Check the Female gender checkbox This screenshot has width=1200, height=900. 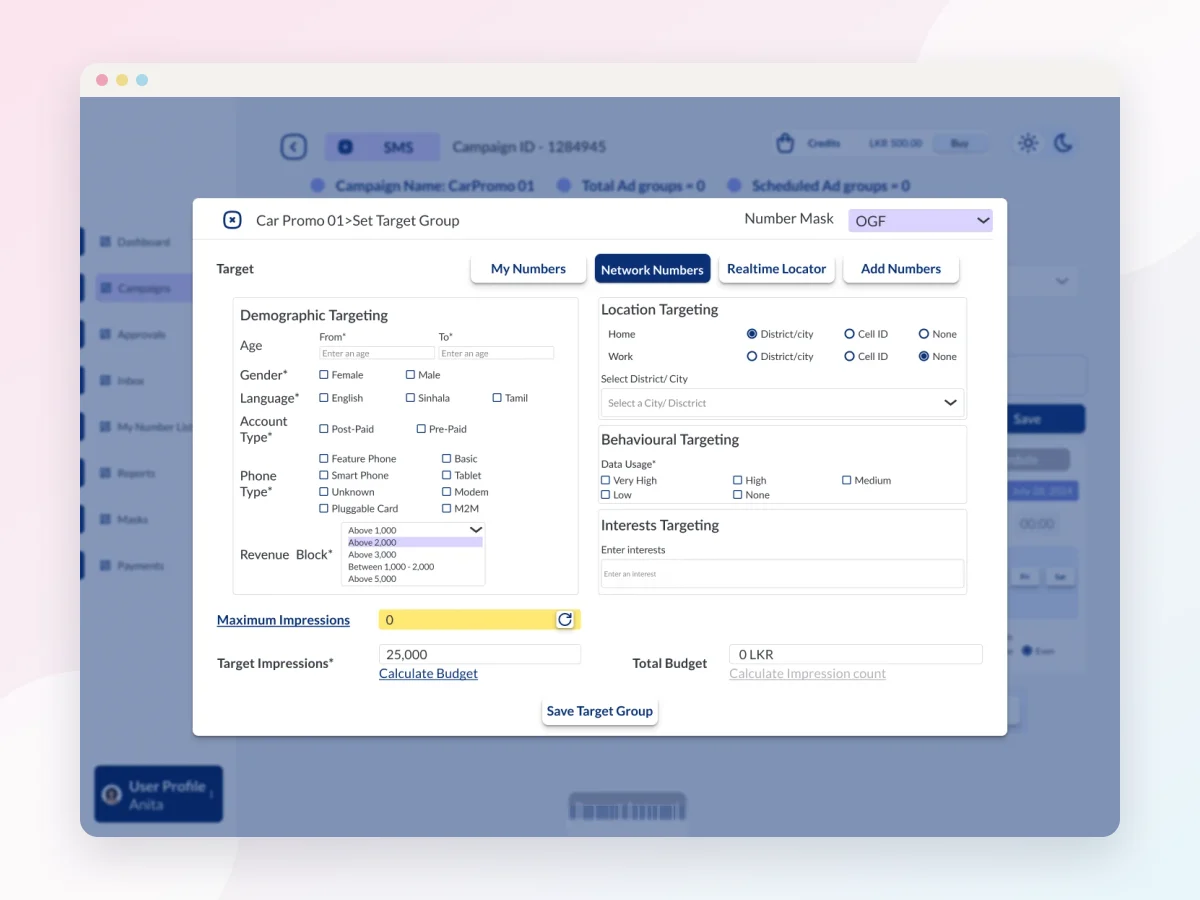point(324,375)
